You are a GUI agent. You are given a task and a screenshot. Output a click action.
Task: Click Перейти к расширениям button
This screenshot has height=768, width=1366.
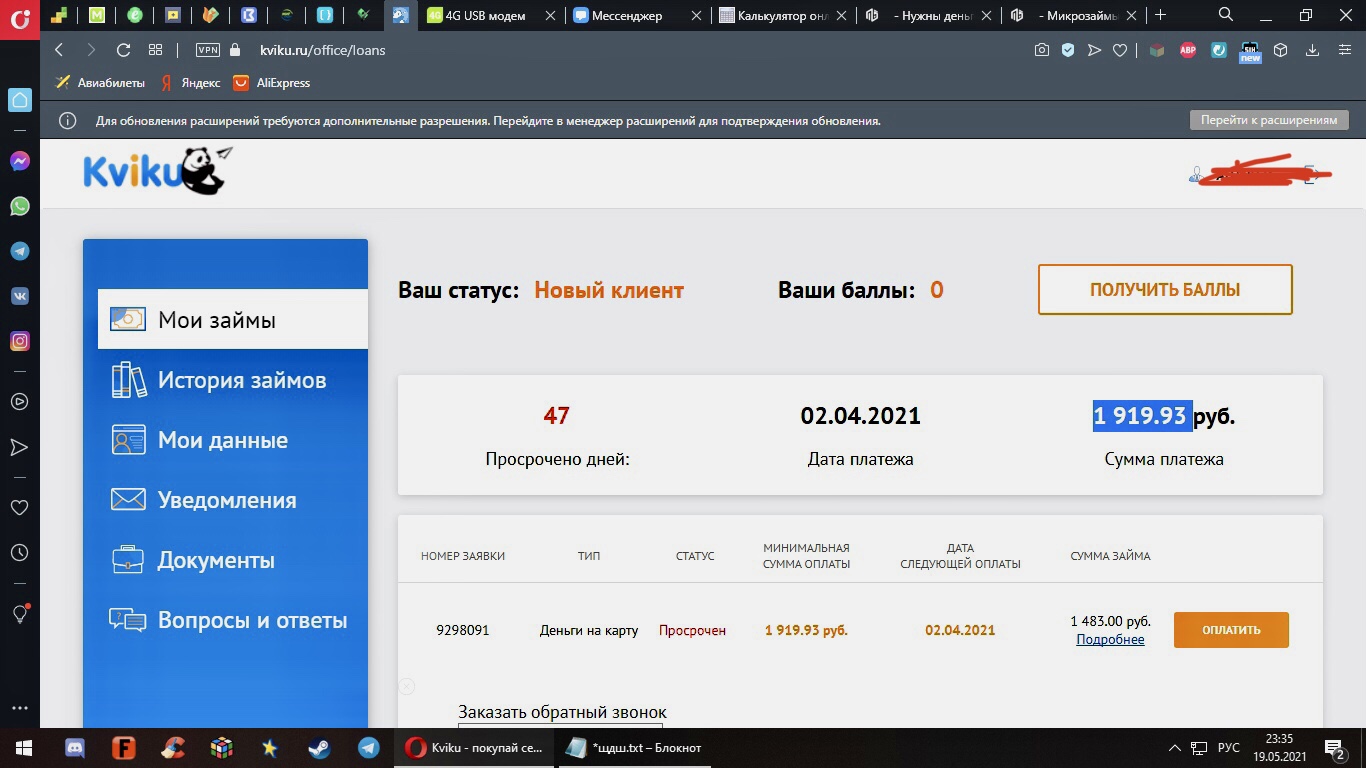1269,120
